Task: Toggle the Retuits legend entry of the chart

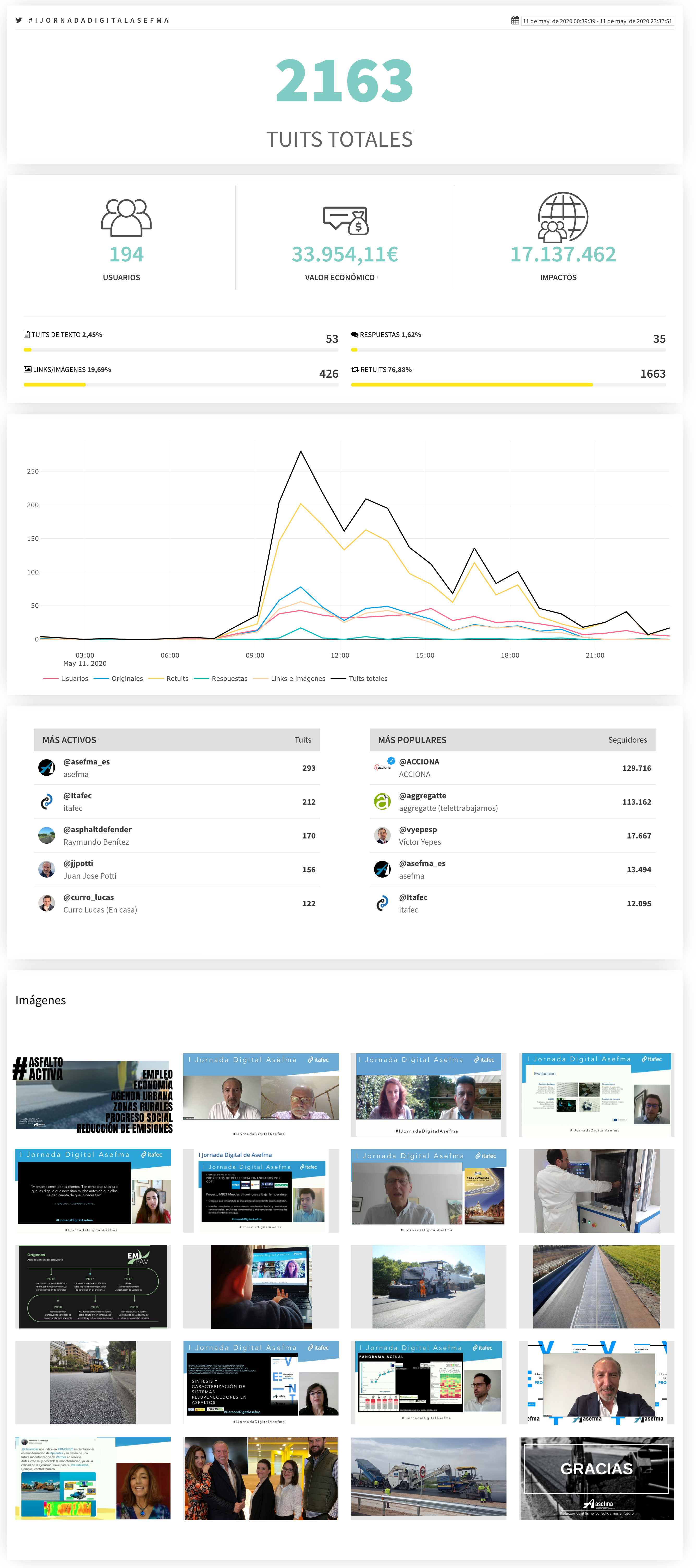Action: click(169, 679)
